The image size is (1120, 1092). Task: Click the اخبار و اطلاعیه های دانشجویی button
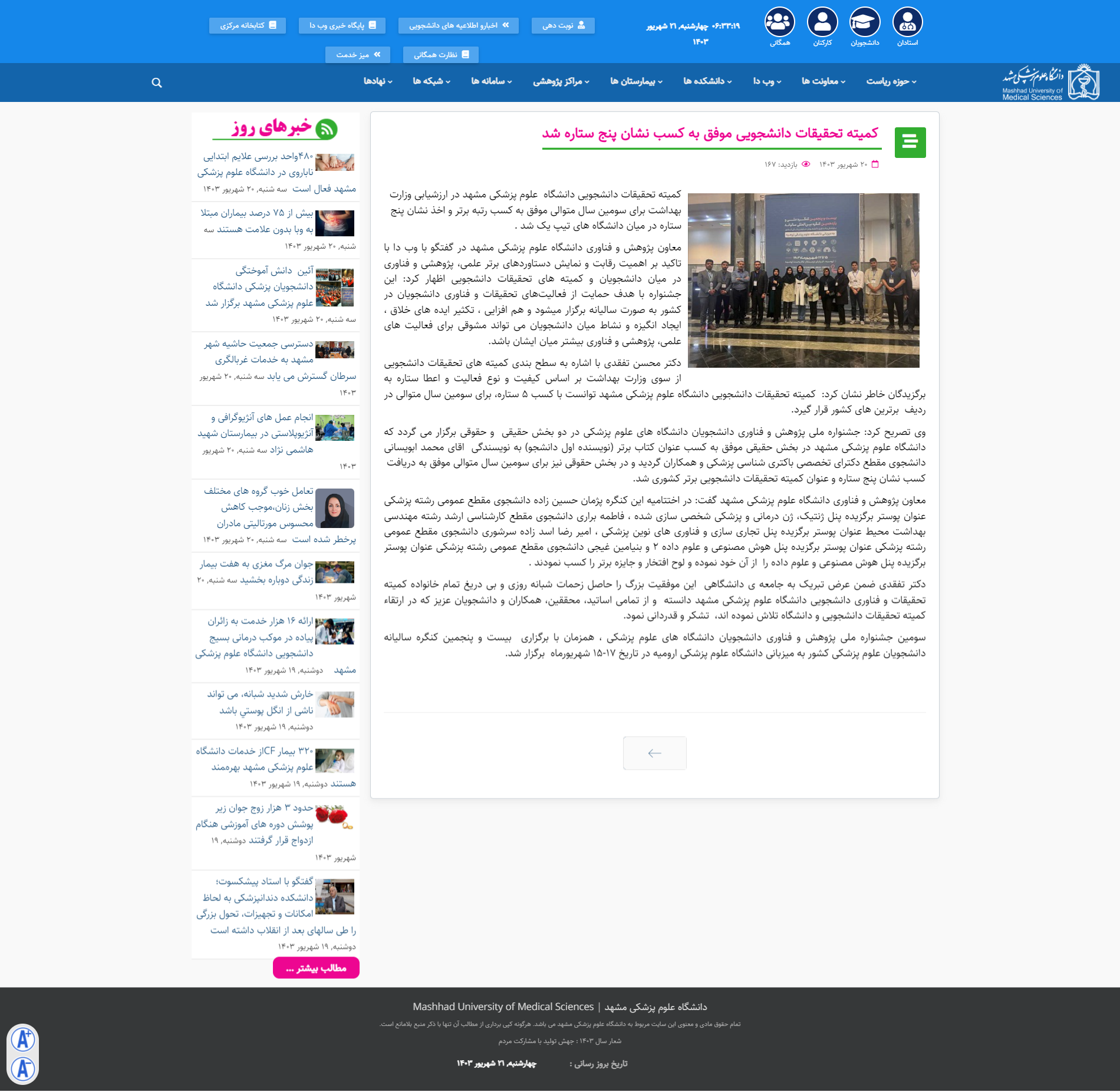pyautogui.click(x=459, y=25)
